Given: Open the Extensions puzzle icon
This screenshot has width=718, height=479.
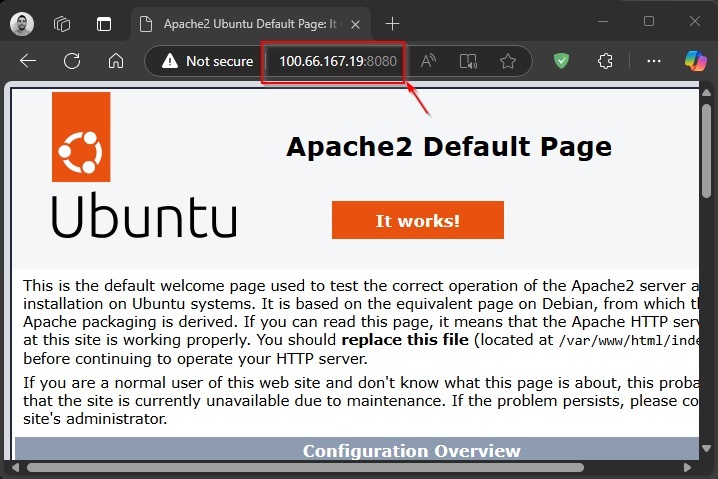Looking at the screenshot, I should [x=605, y=61].
